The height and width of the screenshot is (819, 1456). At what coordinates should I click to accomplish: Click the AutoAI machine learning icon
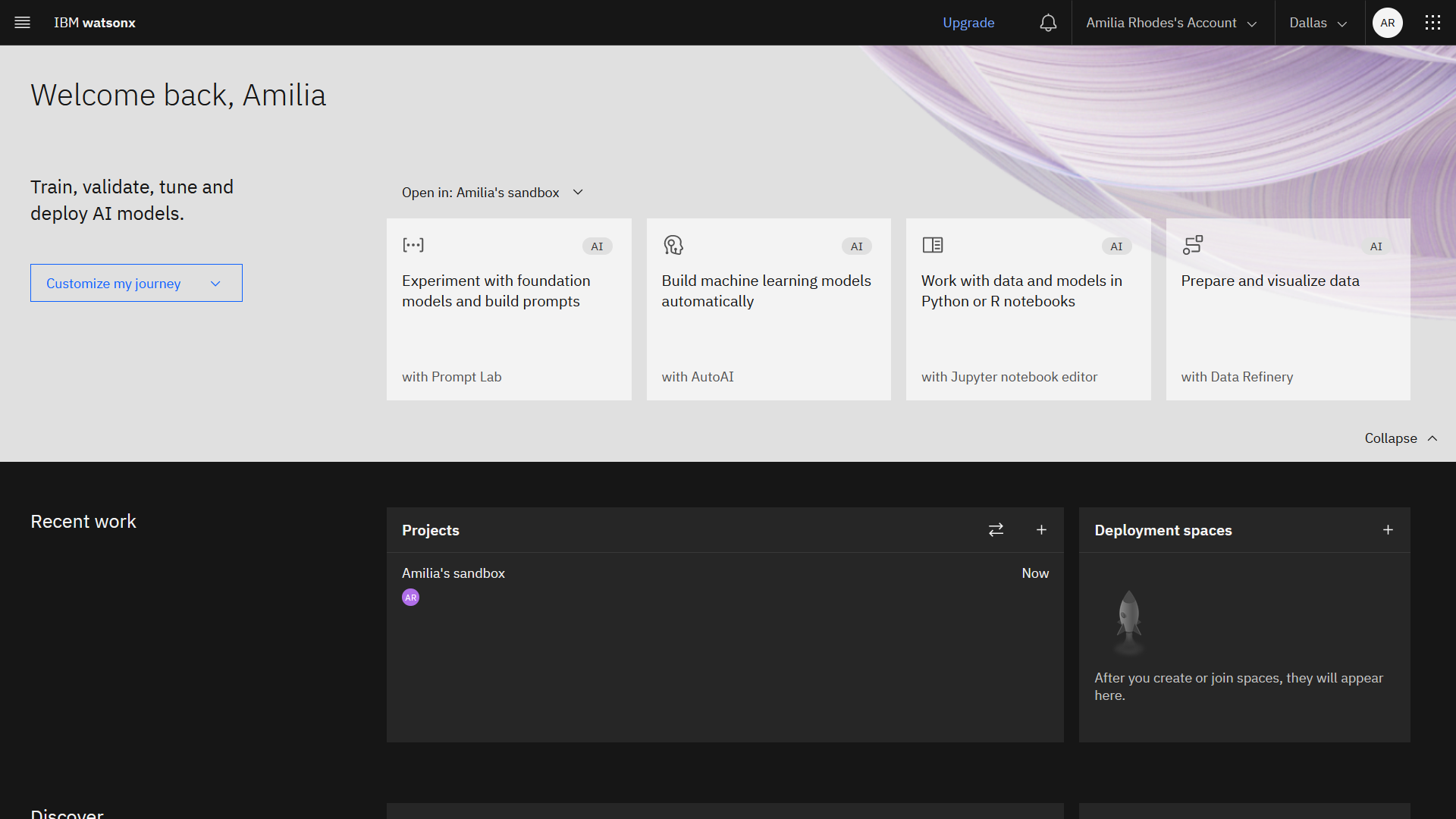(673, 245)
